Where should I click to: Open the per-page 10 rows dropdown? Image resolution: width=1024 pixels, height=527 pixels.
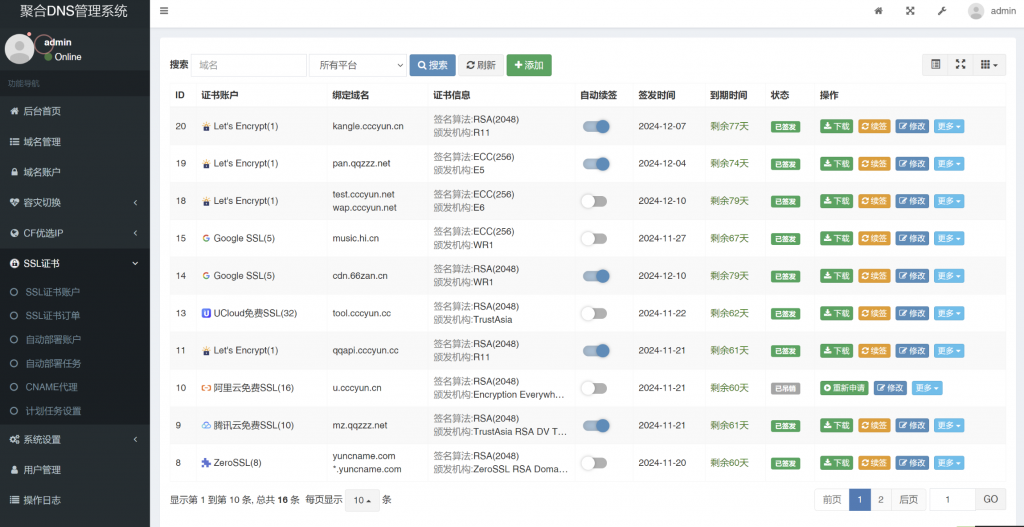[x=362, y=500]
